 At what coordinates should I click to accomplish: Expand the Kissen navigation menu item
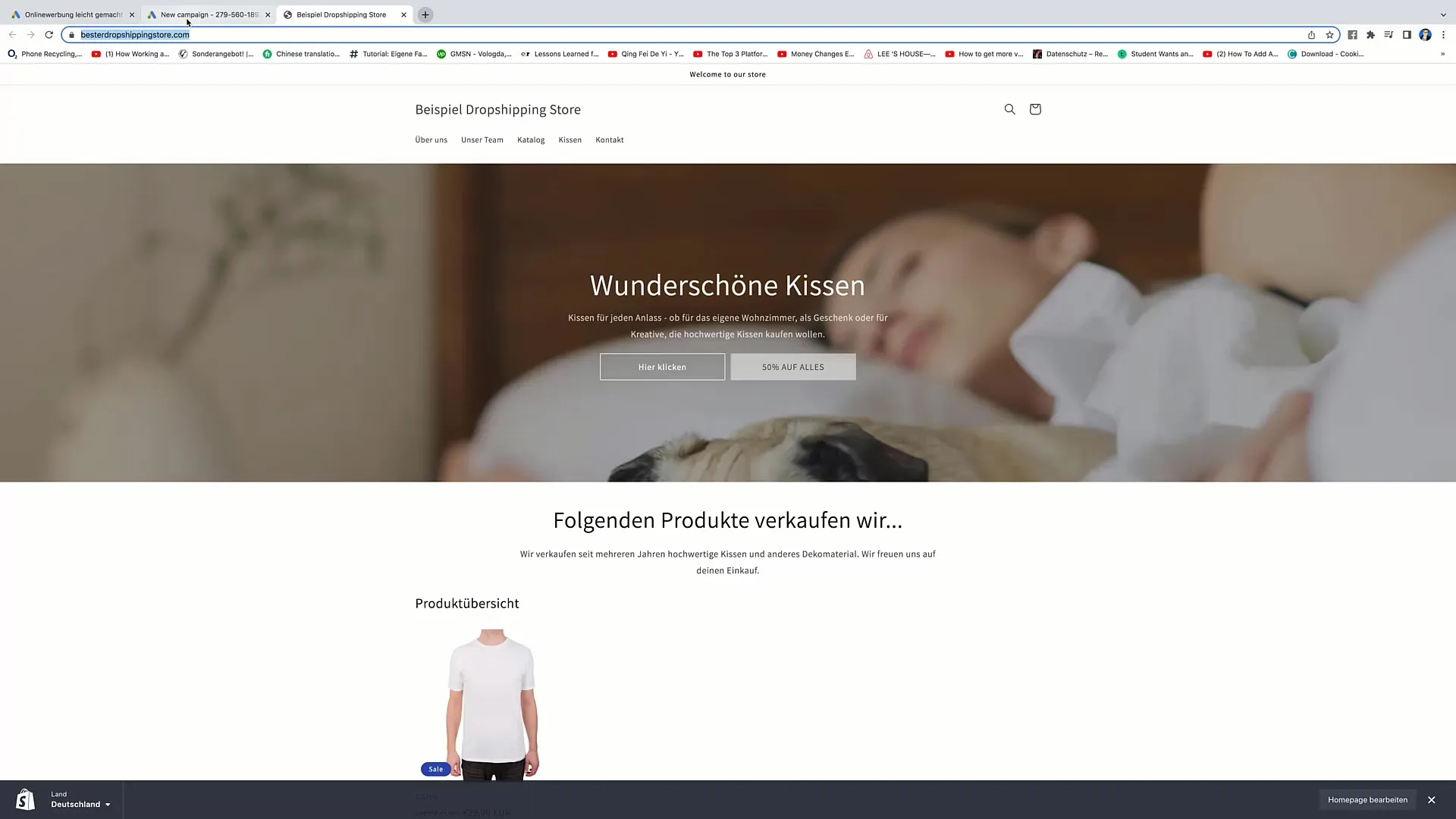point(570,140)
